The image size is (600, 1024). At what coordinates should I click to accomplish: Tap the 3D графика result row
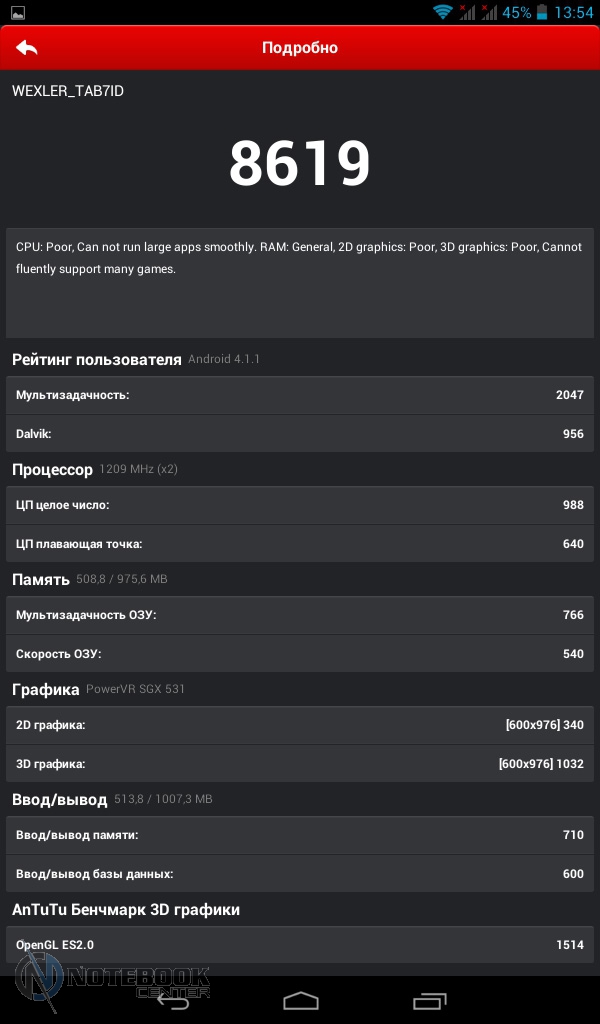pyautogui.click(x=300, y=764)
